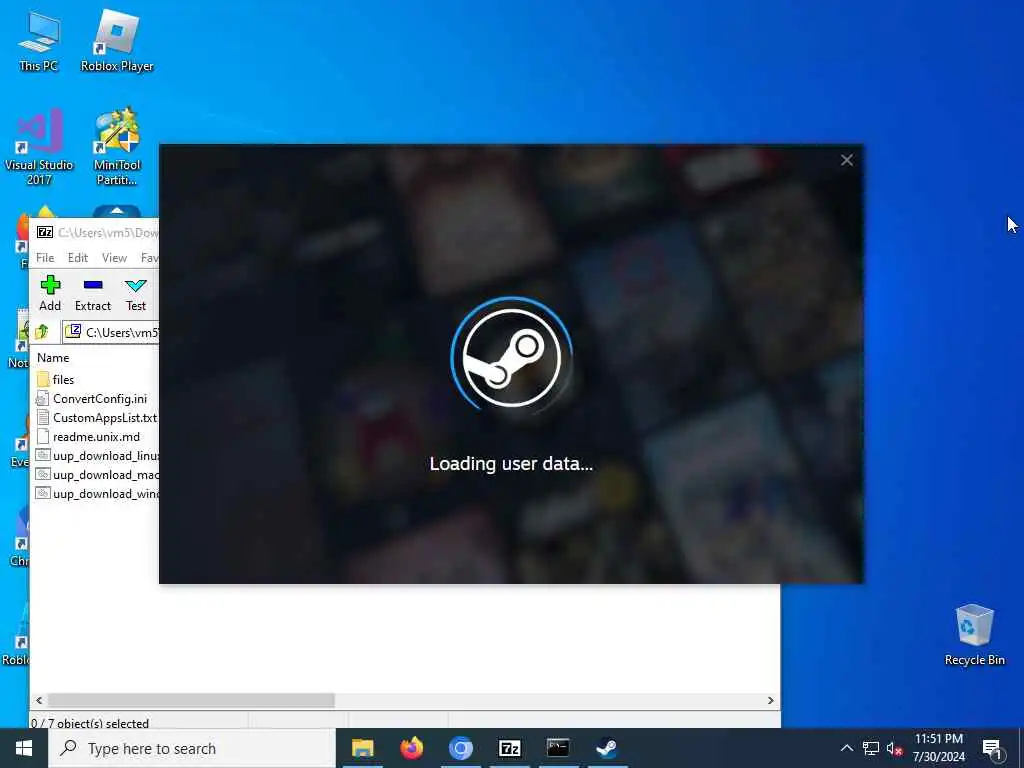Screen dimensions: 1024x768
Task: Click the muted volume tray icon
Action: pos(894,748)
